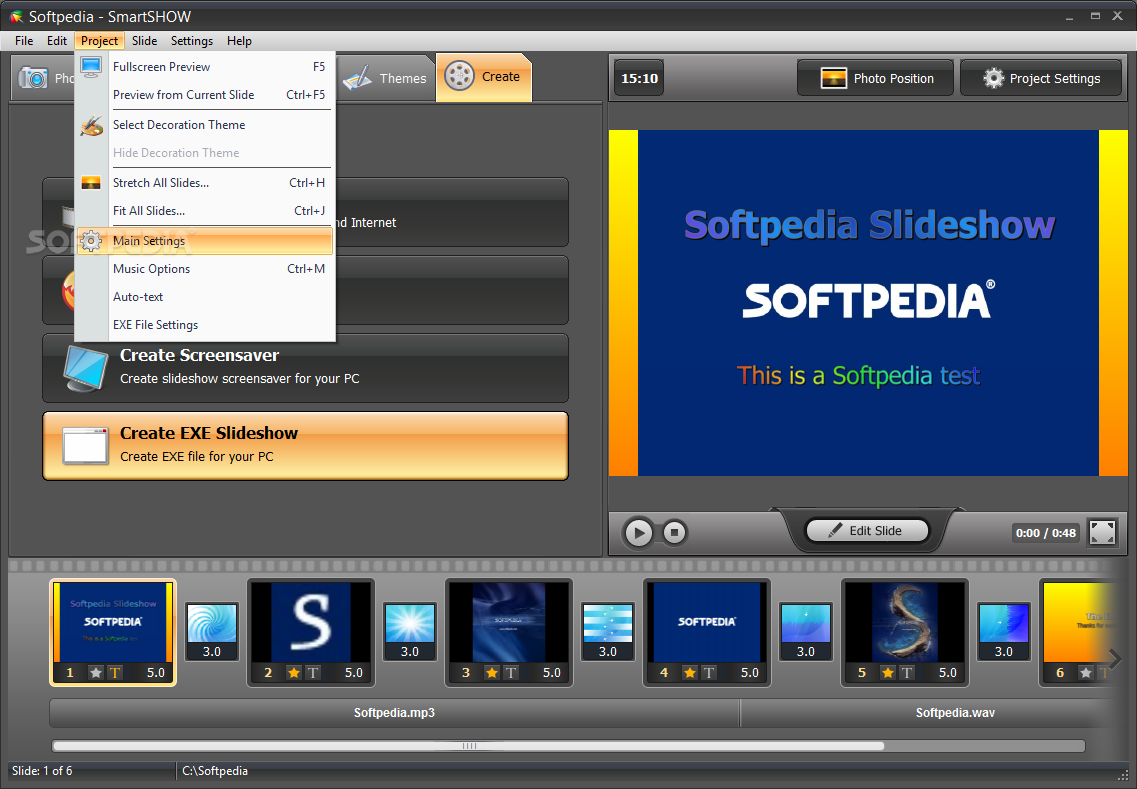
Task: Open EXE File Settings entry
Action: 204,325
